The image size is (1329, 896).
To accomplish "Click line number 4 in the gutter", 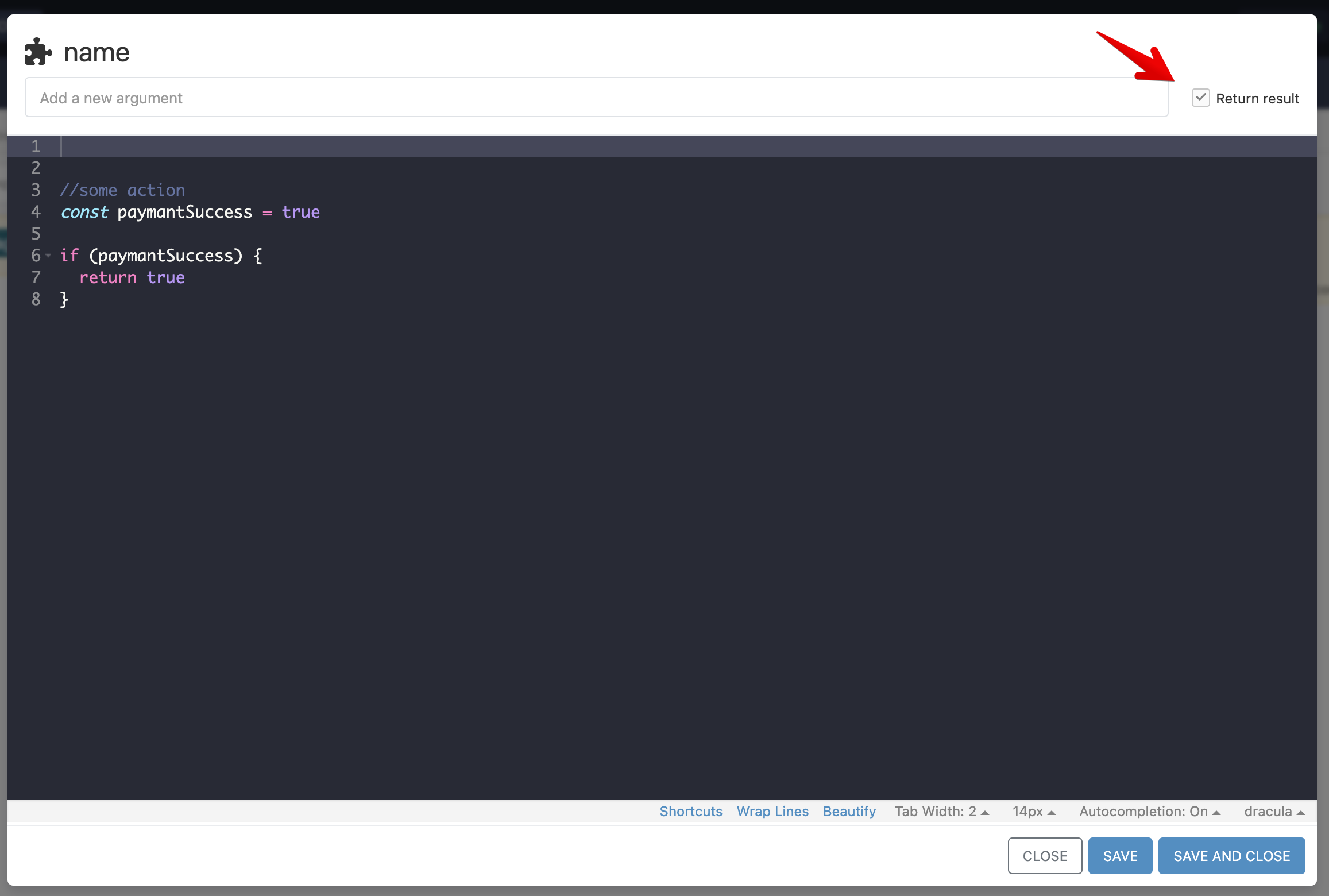I will coord(36,212).
